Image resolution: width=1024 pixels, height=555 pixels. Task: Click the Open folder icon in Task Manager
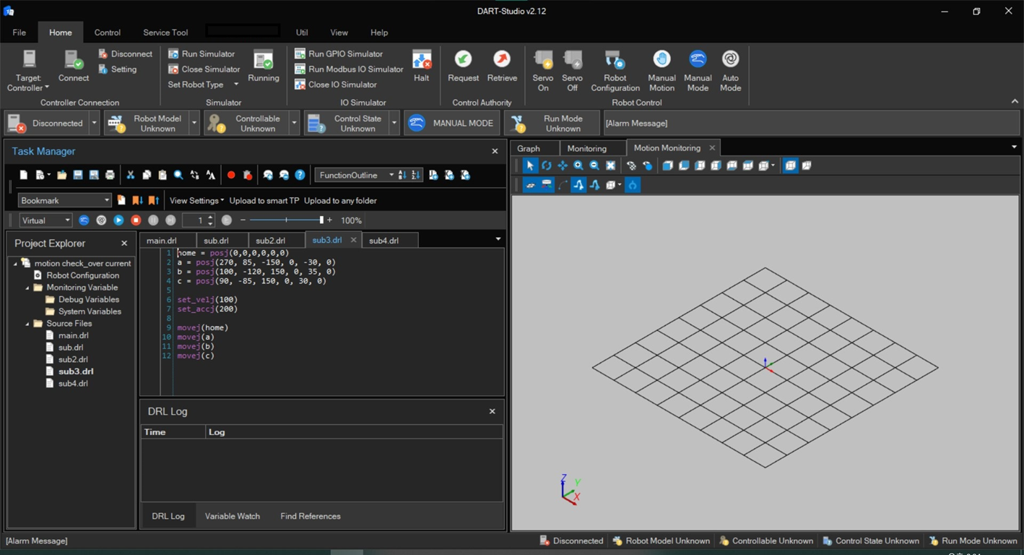61,175
